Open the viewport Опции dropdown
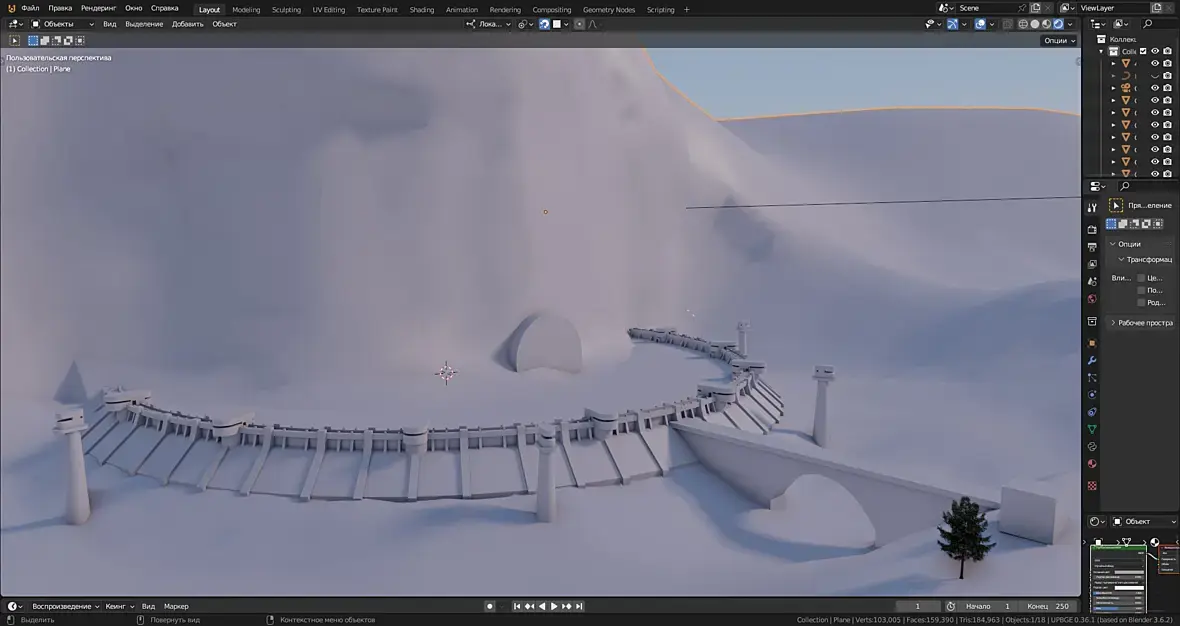 (1060, 41)
